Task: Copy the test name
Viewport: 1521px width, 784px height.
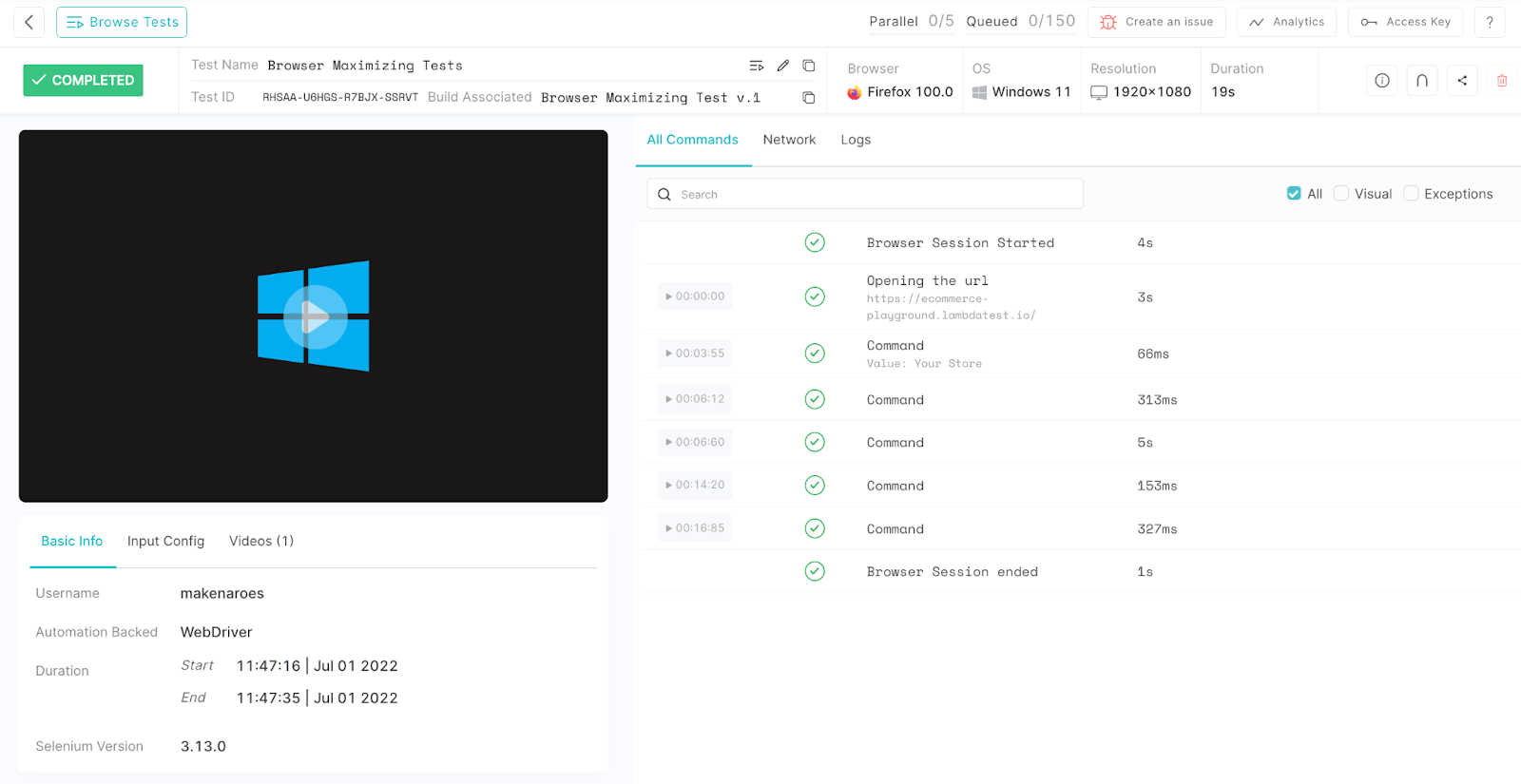Action: click(809, 66)
